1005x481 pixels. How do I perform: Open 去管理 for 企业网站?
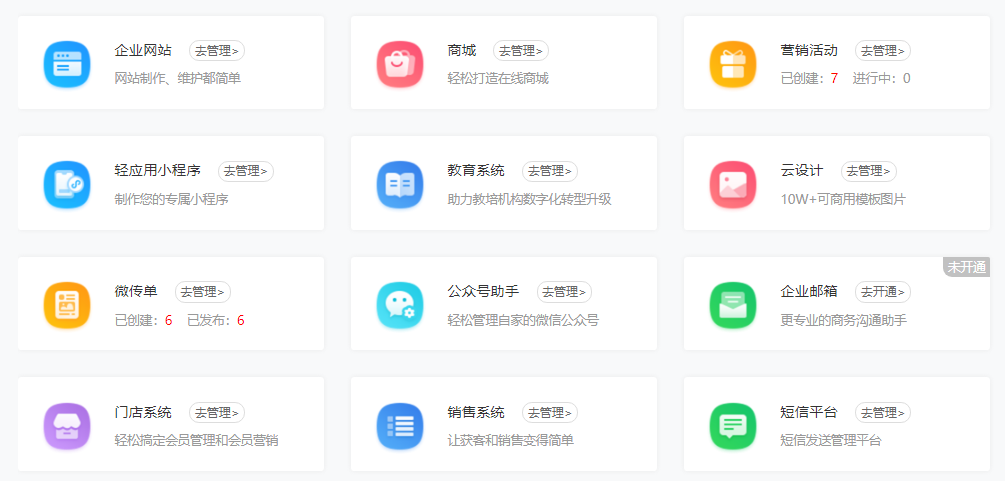tap(217, 51)
